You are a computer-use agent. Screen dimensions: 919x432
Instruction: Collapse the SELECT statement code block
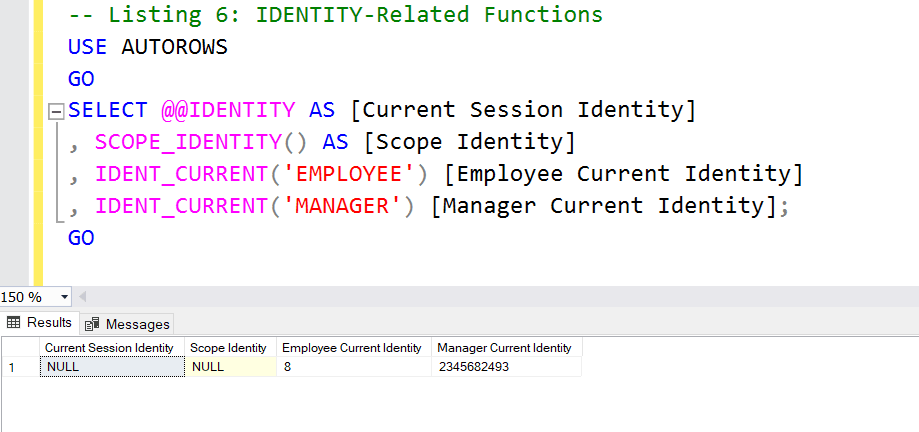pos(56,111)
